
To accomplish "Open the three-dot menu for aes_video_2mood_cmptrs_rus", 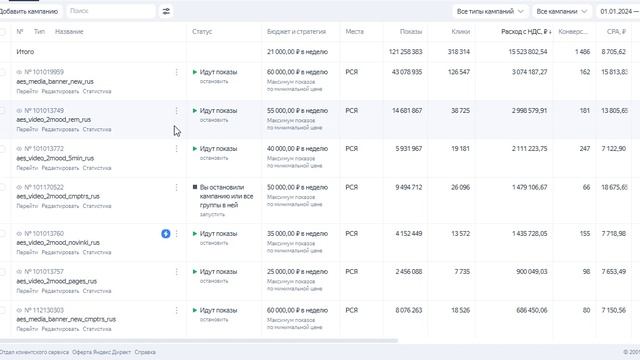I will click(x=176, y=187).
